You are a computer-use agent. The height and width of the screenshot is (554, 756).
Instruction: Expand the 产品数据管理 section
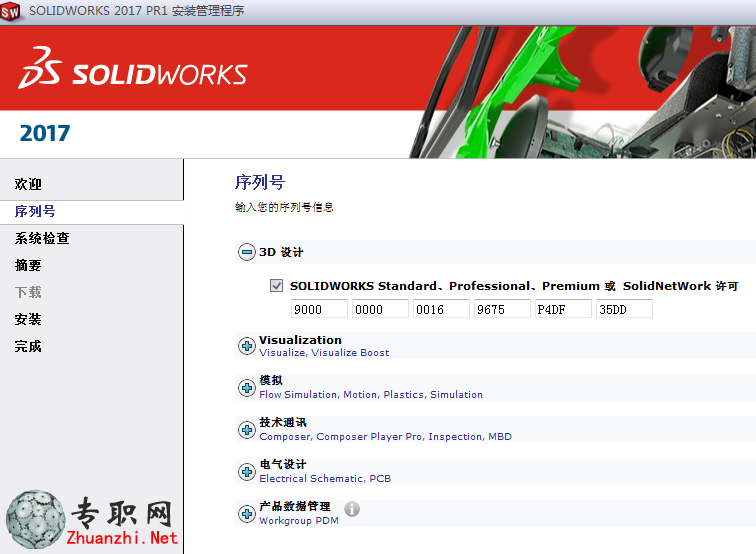point(247,513)
